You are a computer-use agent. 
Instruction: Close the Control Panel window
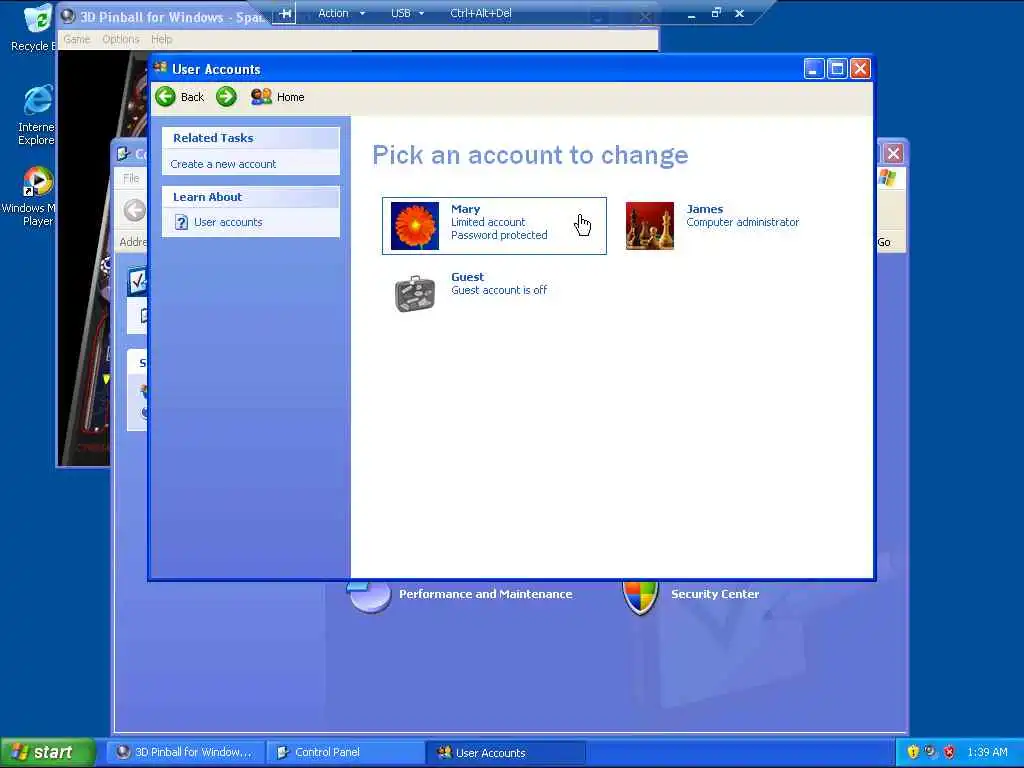(893, 153)
